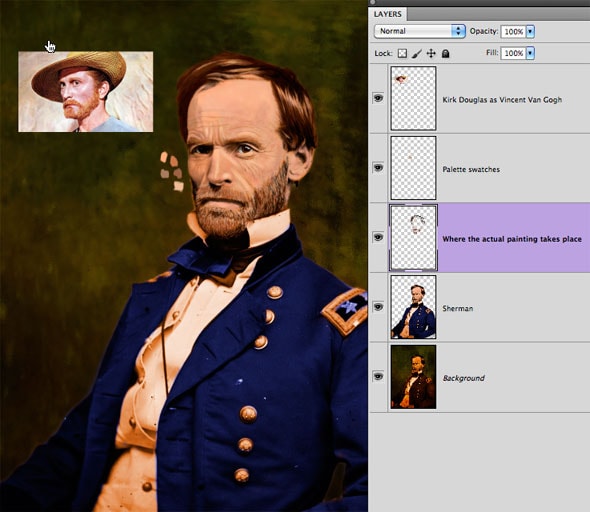The width and height of the screenshot is (590, 512).
Task: Select the Kirk Douglas layer thumbnail
Action: pos(414,98)
